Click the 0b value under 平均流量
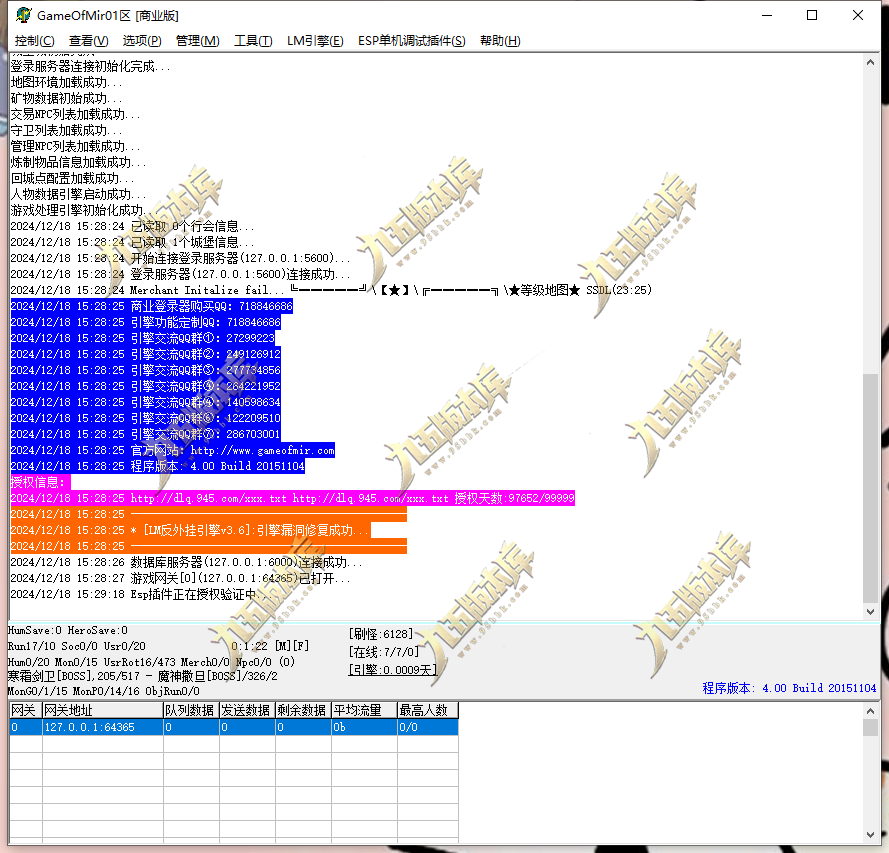 tap(364, 727)
